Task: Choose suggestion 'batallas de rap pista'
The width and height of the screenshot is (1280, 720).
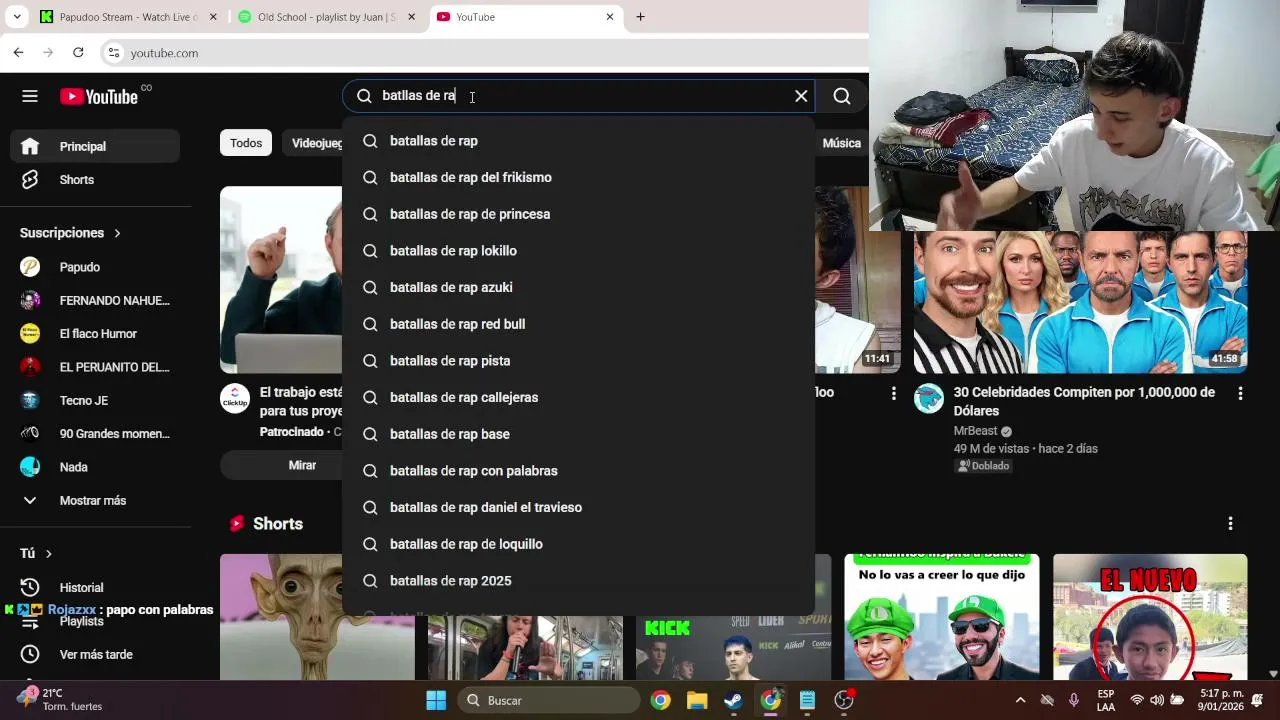Action: coord(578,361)
